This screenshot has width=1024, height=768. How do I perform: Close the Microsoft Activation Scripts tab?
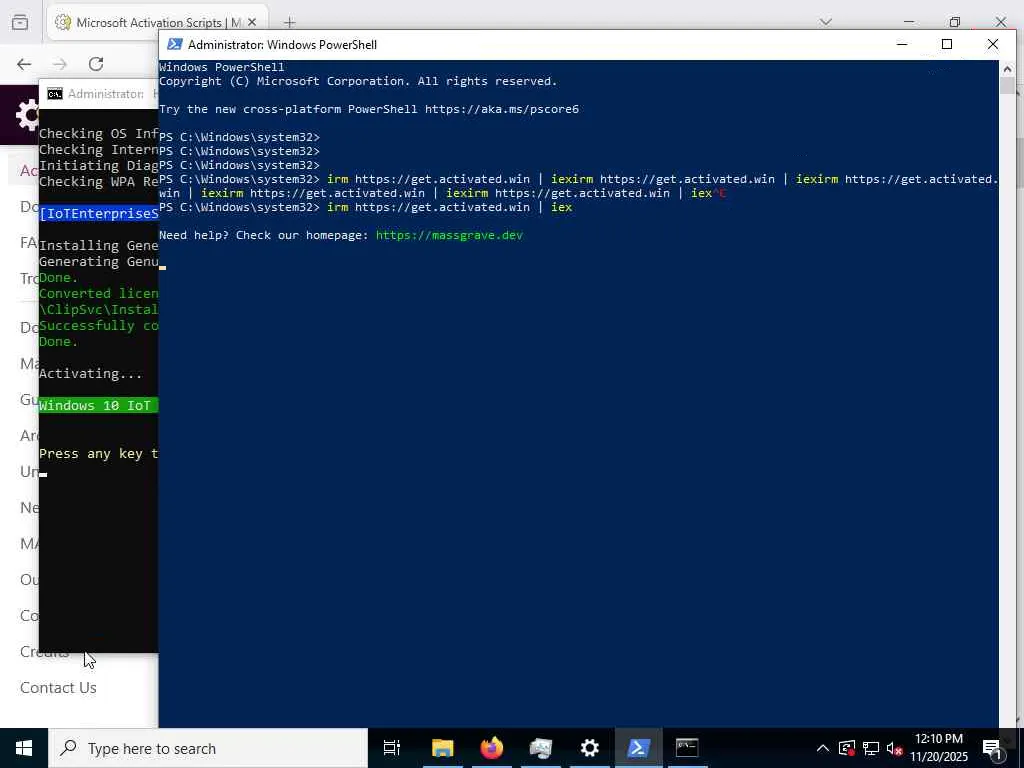coord(252,22)
